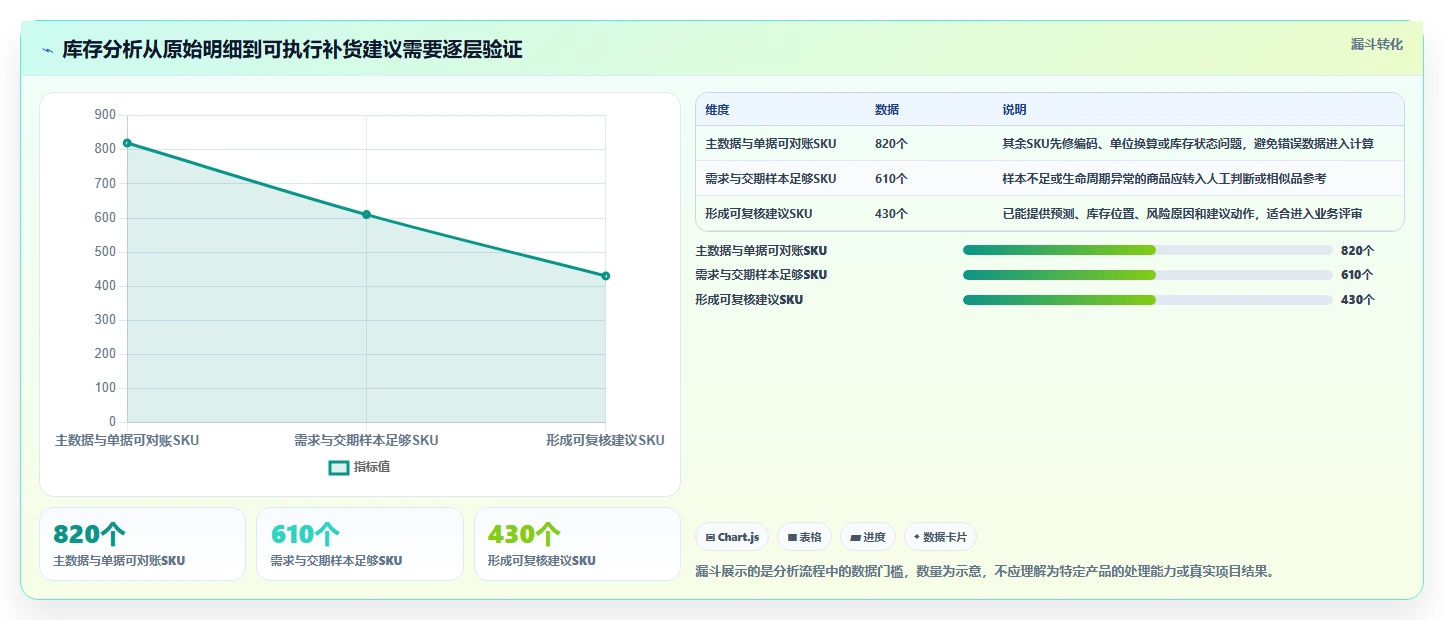Click the 数据卡片 tag label
1444x620 pixels.
[945, 537]
